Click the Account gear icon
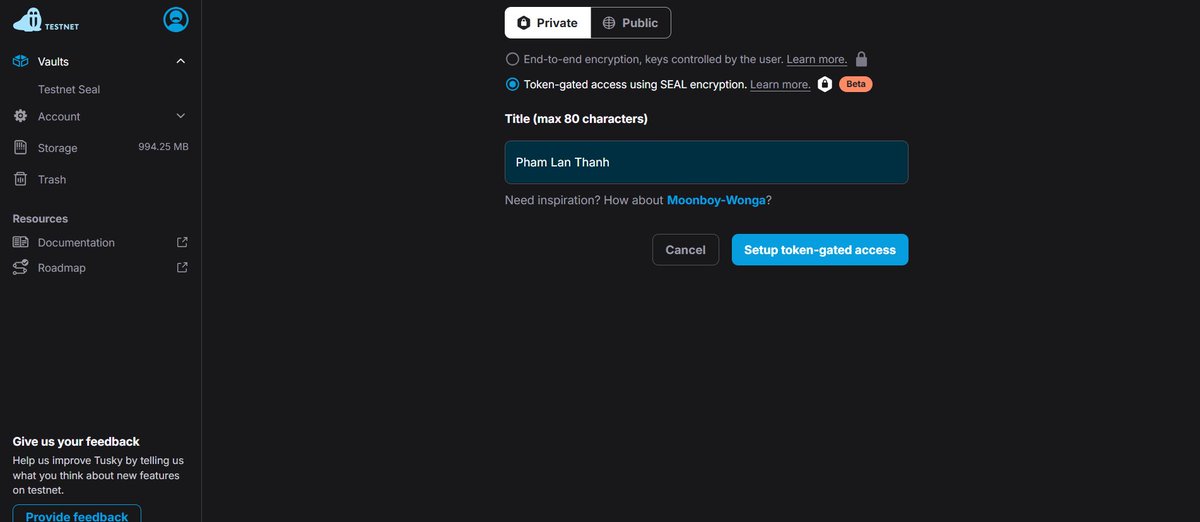 pos(20,116)
